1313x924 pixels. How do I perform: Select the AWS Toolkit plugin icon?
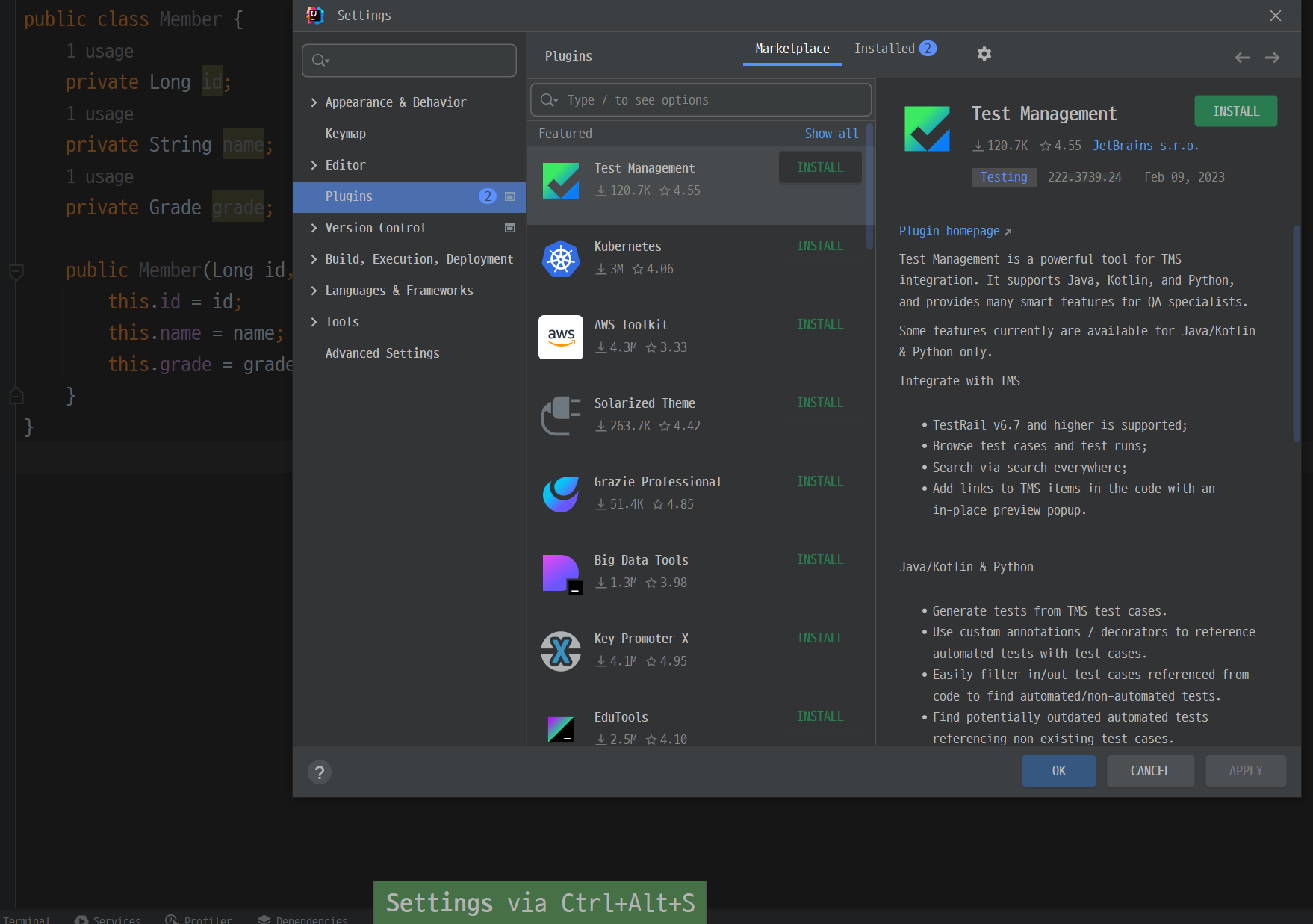561,337
